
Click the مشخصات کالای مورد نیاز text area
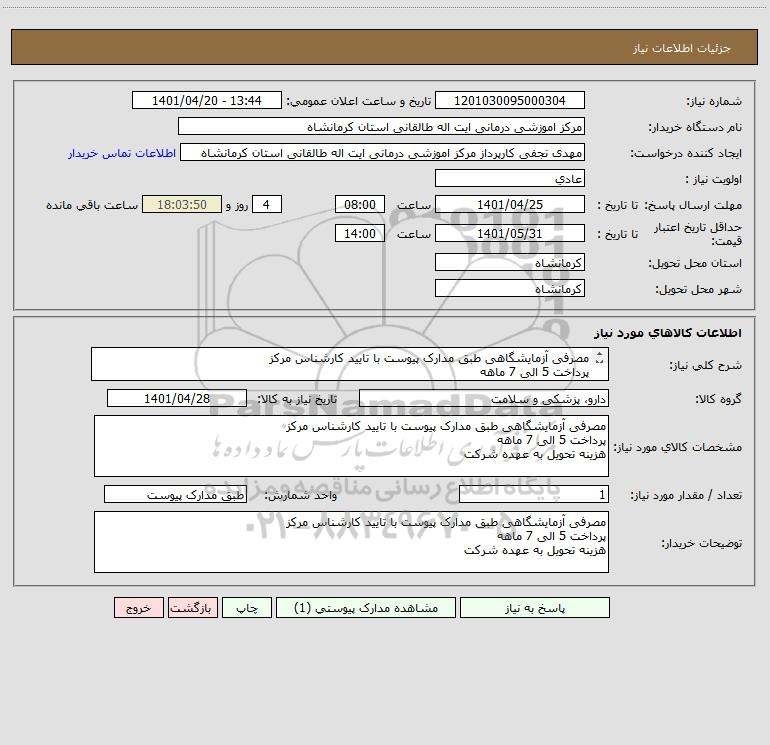pyautogui.click(x=351, y=446)
